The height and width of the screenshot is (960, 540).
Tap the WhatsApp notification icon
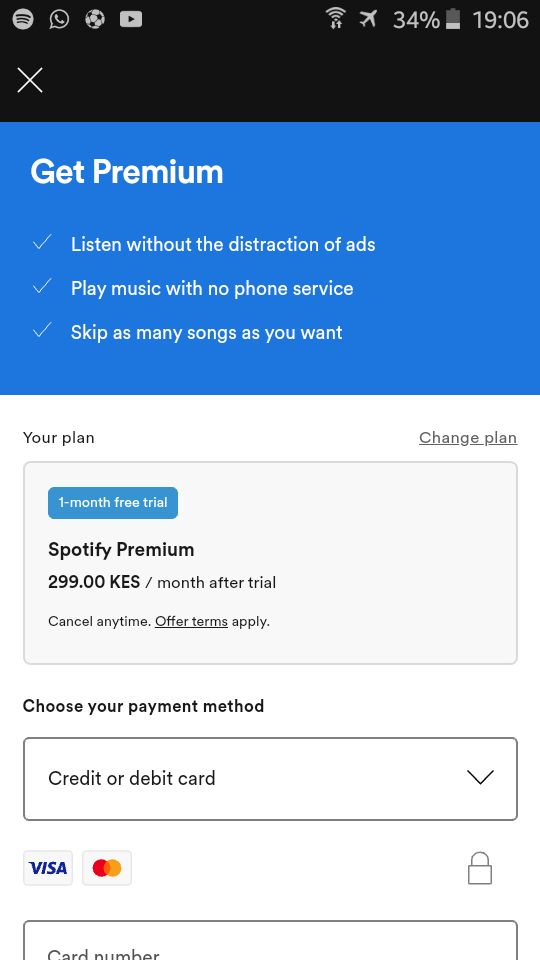click(59, 20)
